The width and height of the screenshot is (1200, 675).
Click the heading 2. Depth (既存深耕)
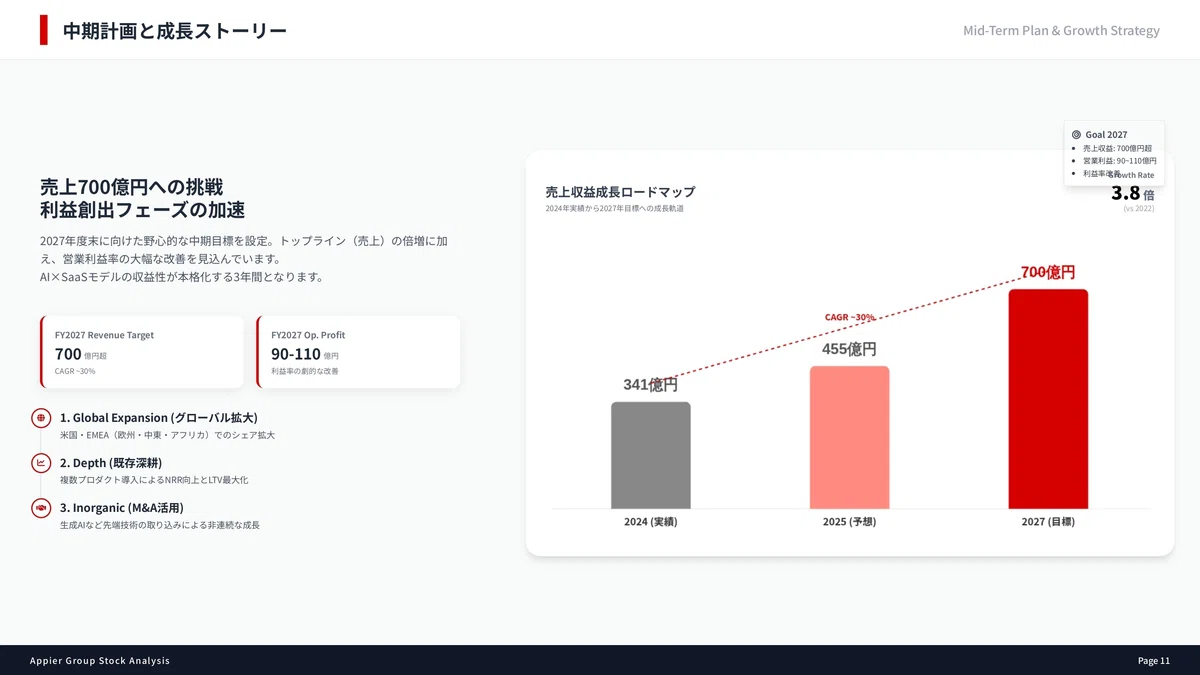111,463
